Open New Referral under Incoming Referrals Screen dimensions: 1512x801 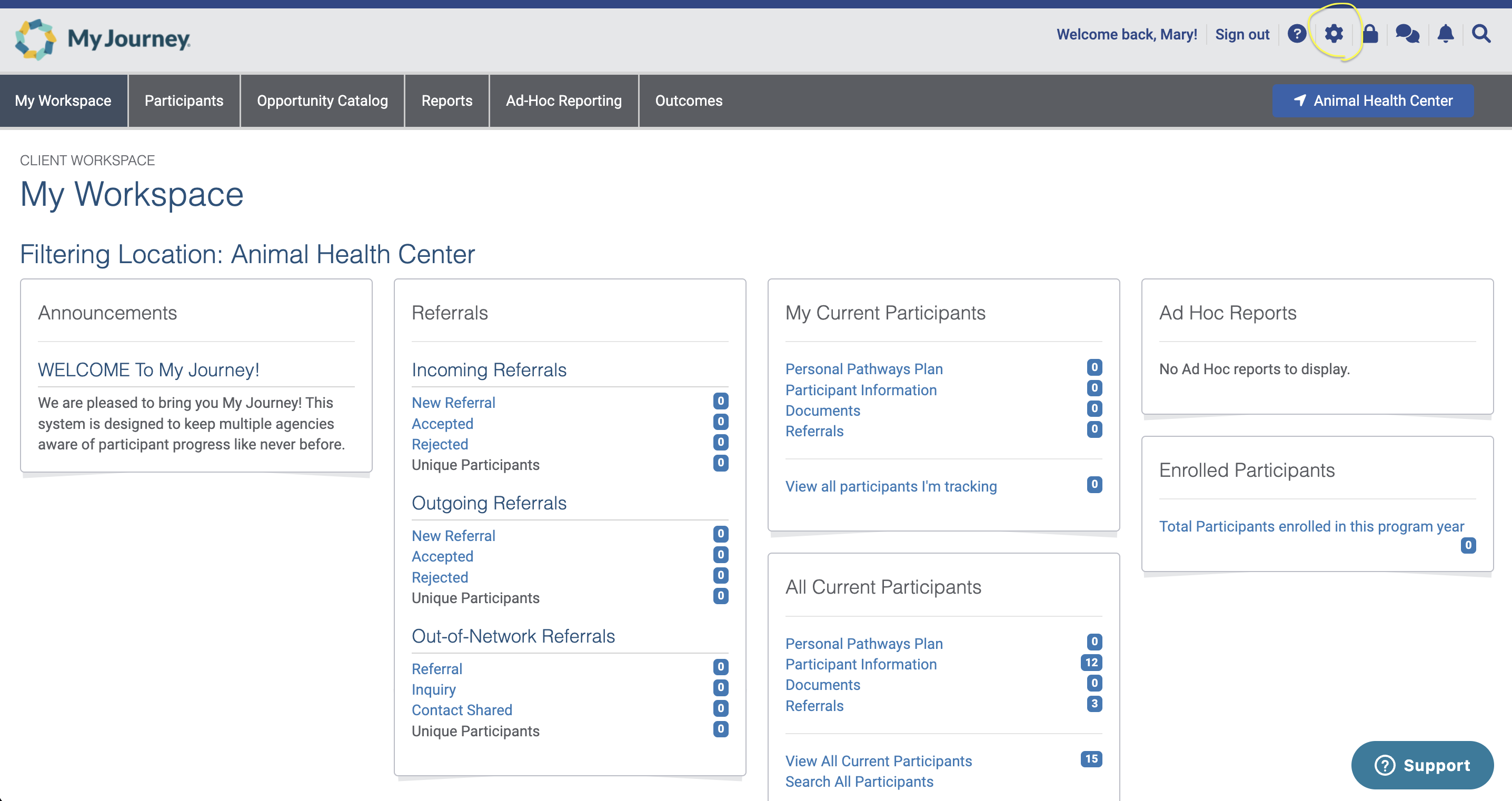tap(453, 403)
